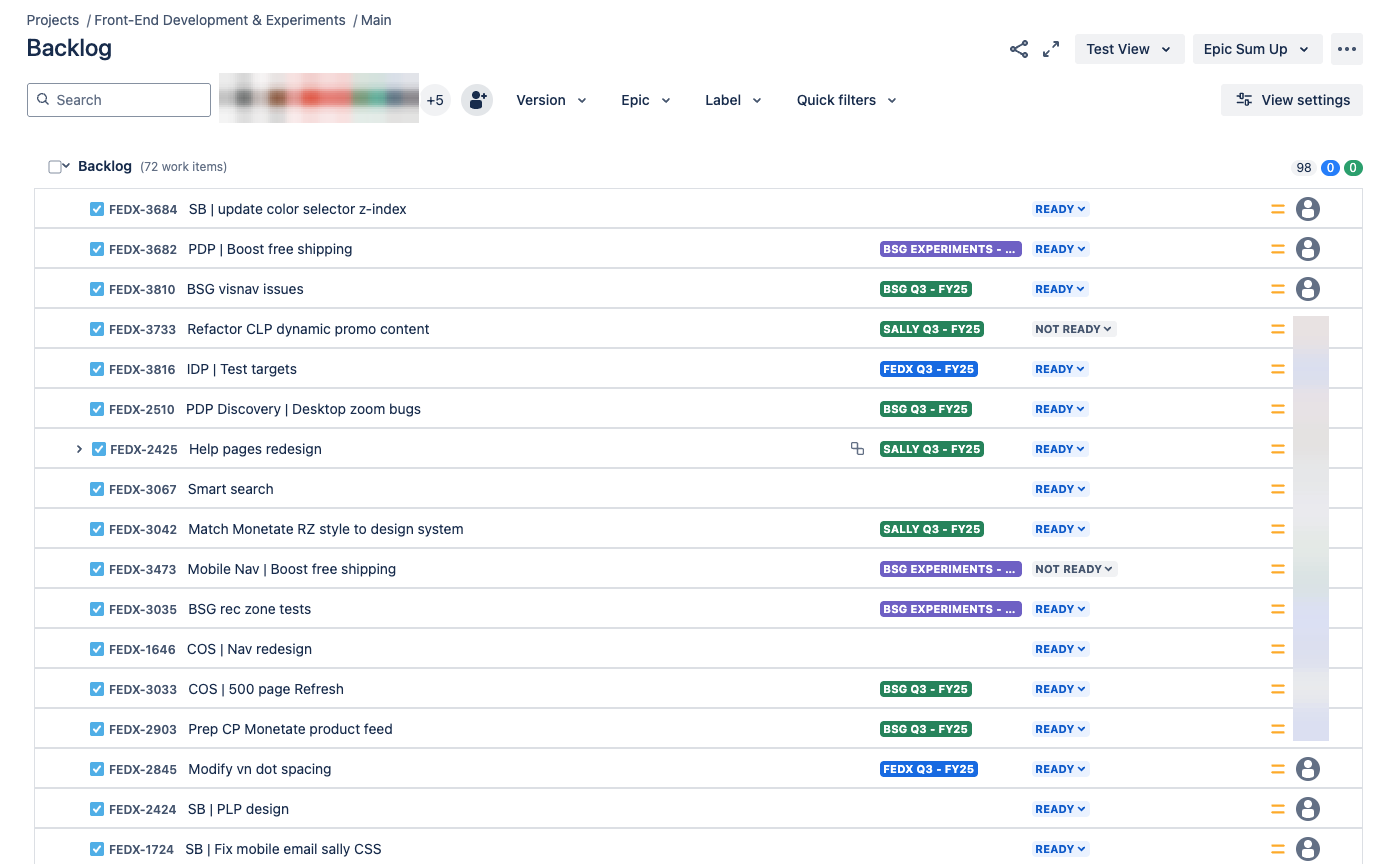This screenshot has width=1382, height=864.
Task: Open Front-End Development & Experiments breadcrumb
Action: click(x=220, y=20)
